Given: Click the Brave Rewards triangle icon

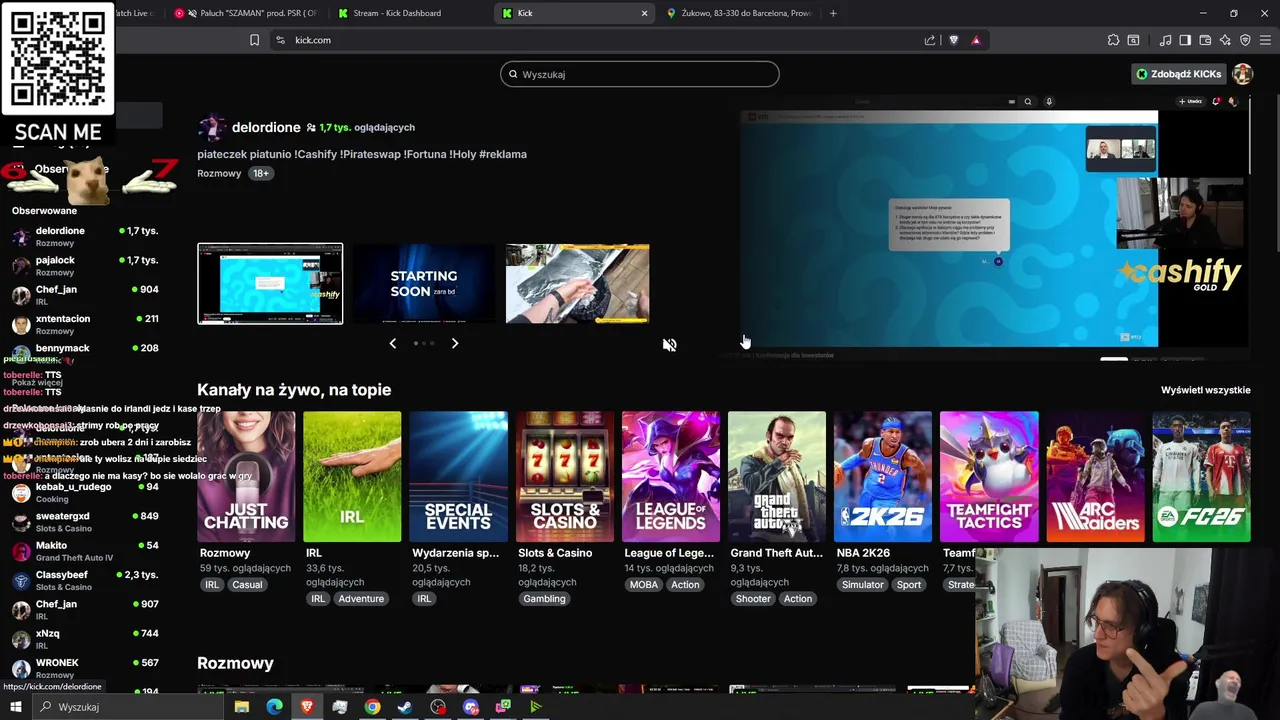Looking at the screenshot, I should click(x=976, y=40).
